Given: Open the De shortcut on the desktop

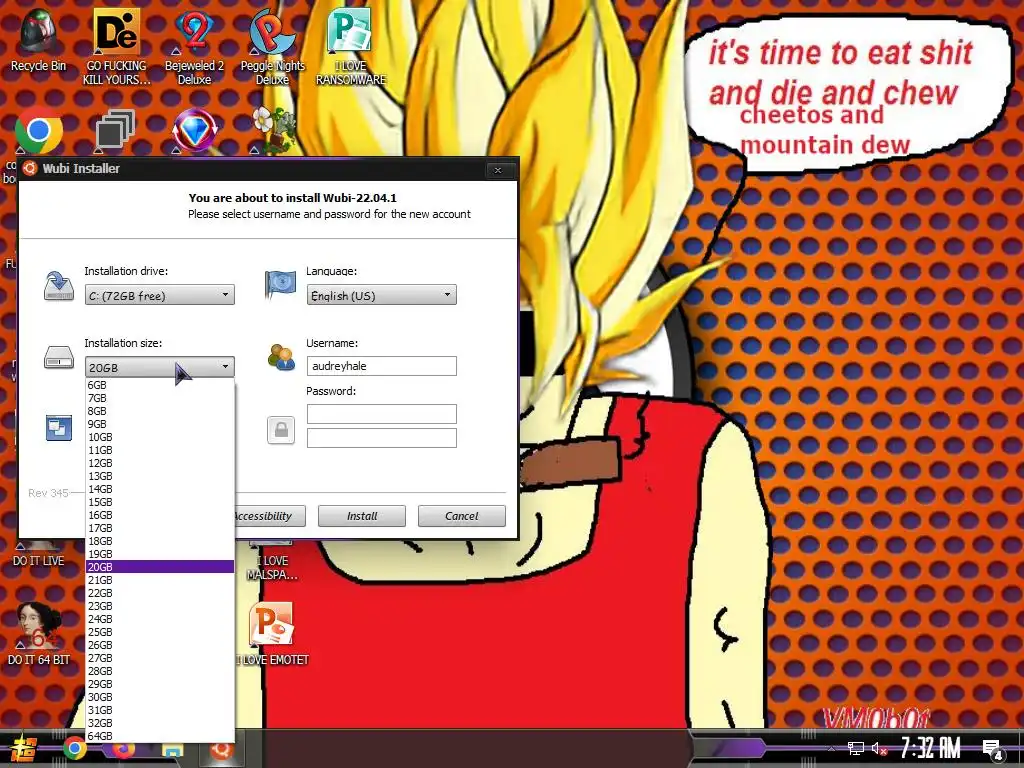Looking at the screenshot, I should [x=116, y=46].
